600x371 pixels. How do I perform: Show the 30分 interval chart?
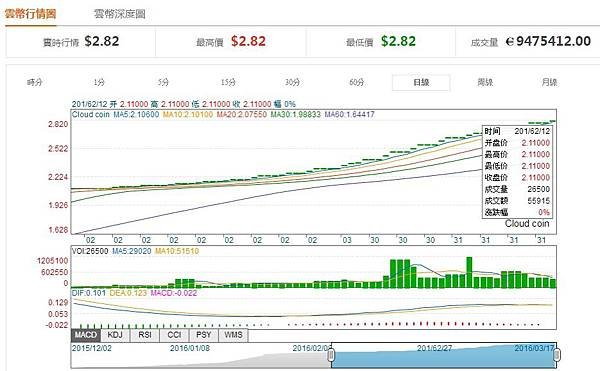pyautogui.click(x=292, y=82)
